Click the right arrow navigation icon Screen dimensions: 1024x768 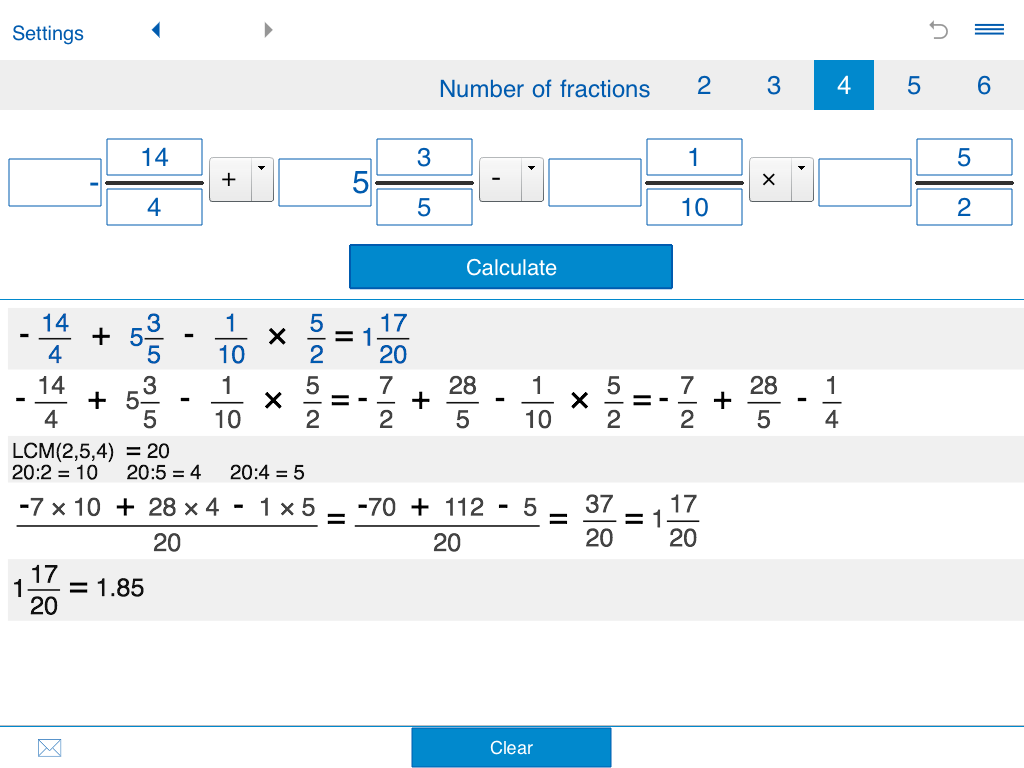(x=268, y=30)
